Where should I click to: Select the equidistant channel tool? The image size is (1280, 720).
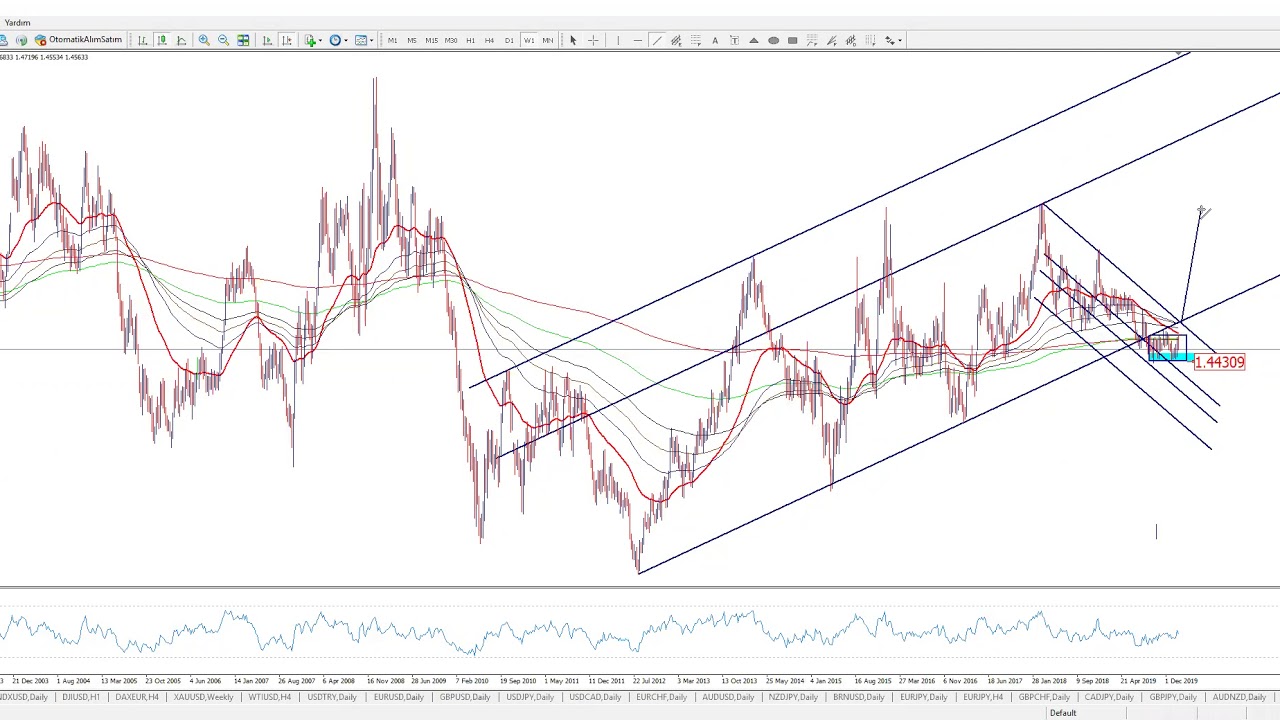coord(676,40)
